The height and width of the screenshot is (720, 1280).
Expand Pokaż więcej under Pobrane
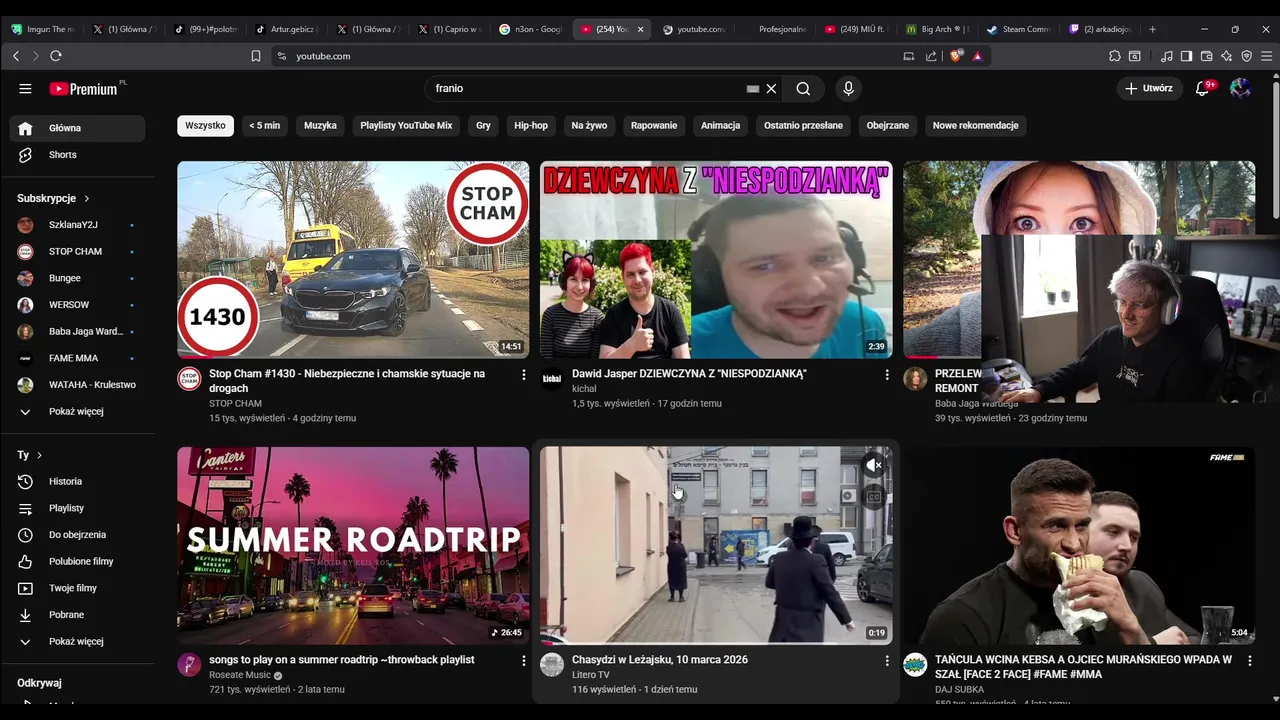[78, 641]
